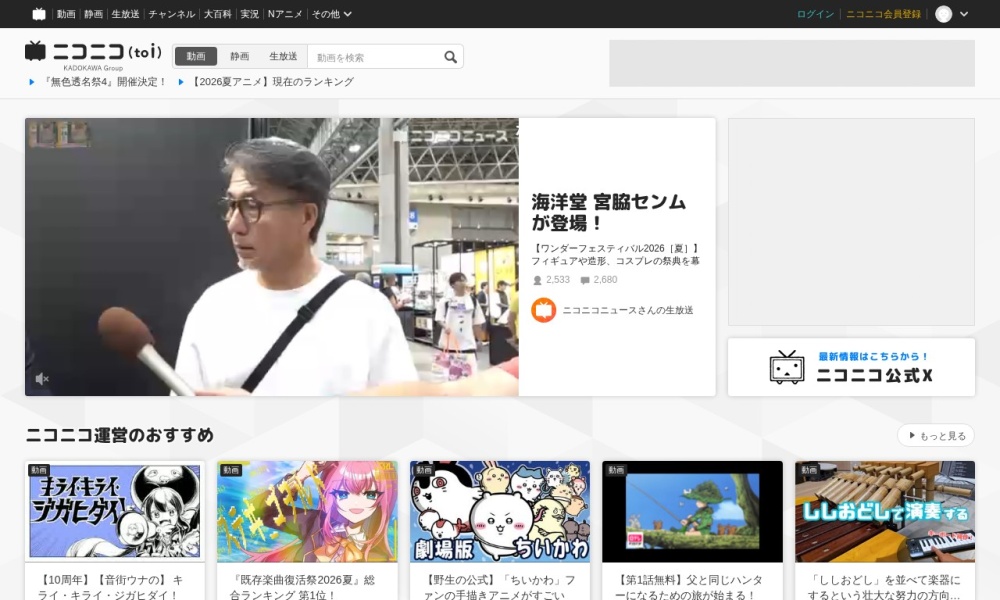Open 動画 in the top navigation bar
Screen dimensions: 1000x600
pyautogui.click(x=66, y=14)
